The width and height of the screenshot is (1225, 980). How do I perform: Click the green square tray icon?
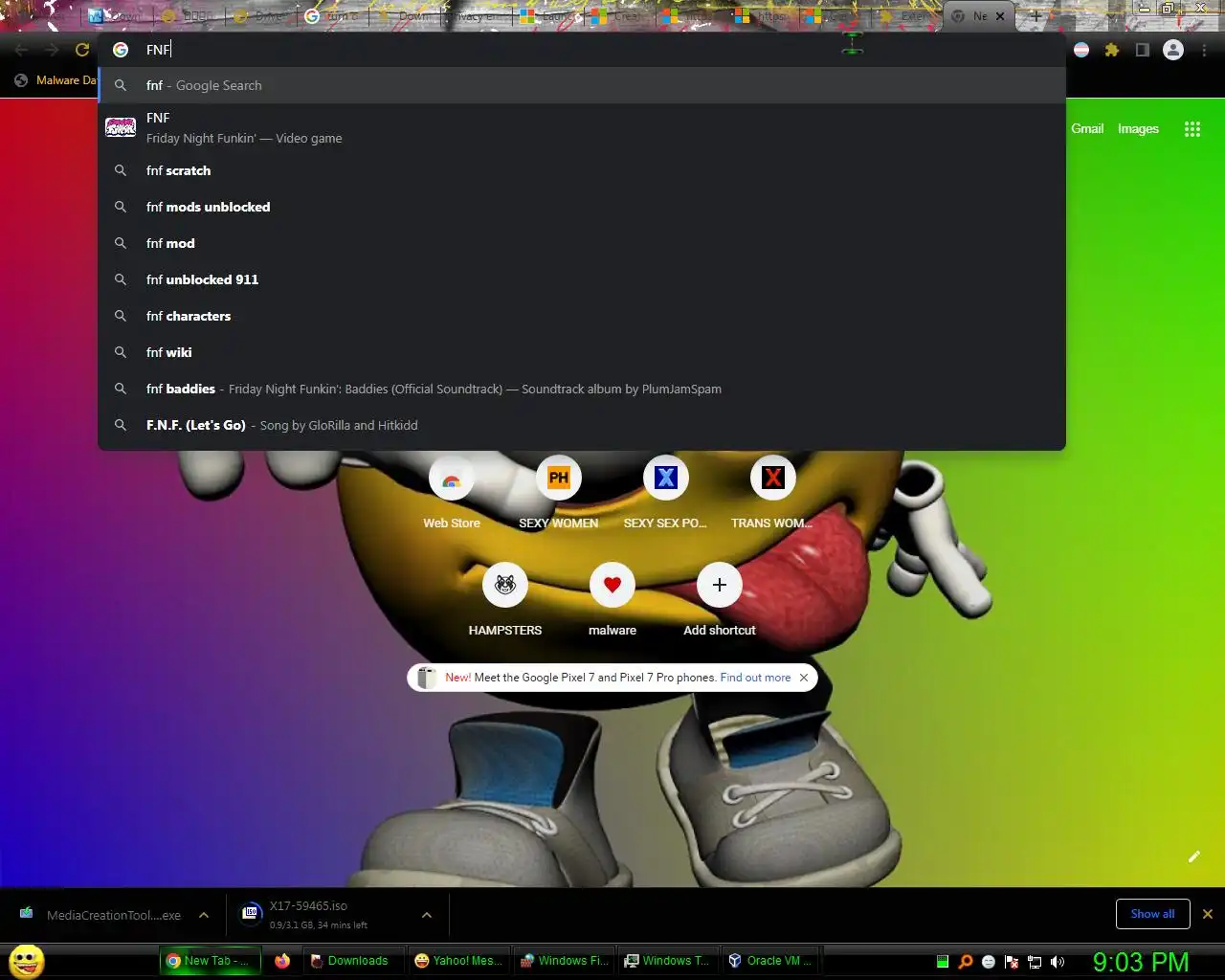(943, 962)
